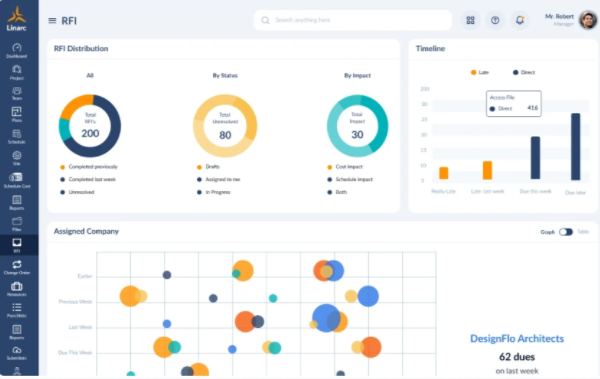Click the Search anything here field

click(x=352, y=20)
